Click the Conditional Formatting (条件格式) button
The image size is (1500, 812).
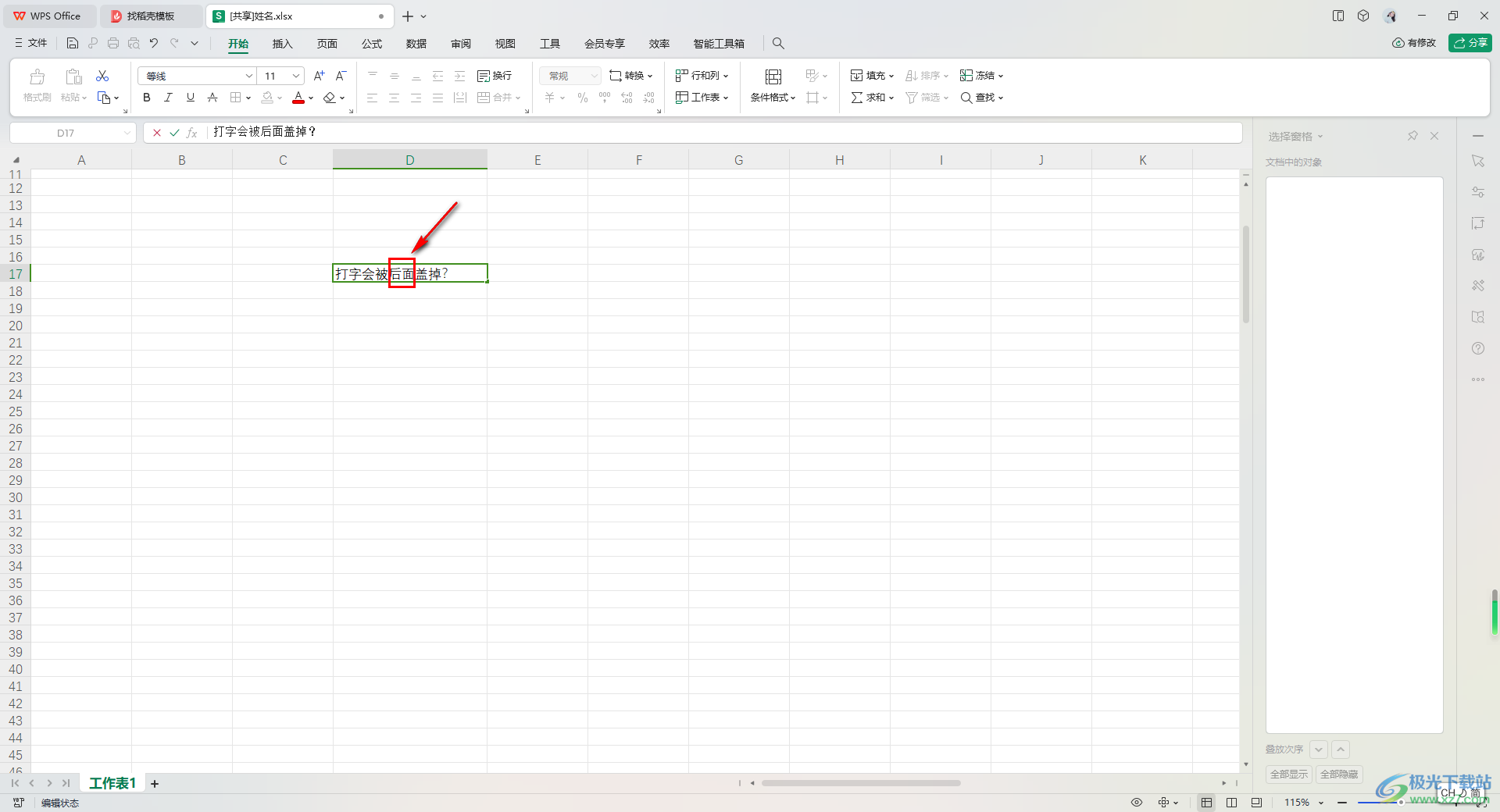point(773,86)
